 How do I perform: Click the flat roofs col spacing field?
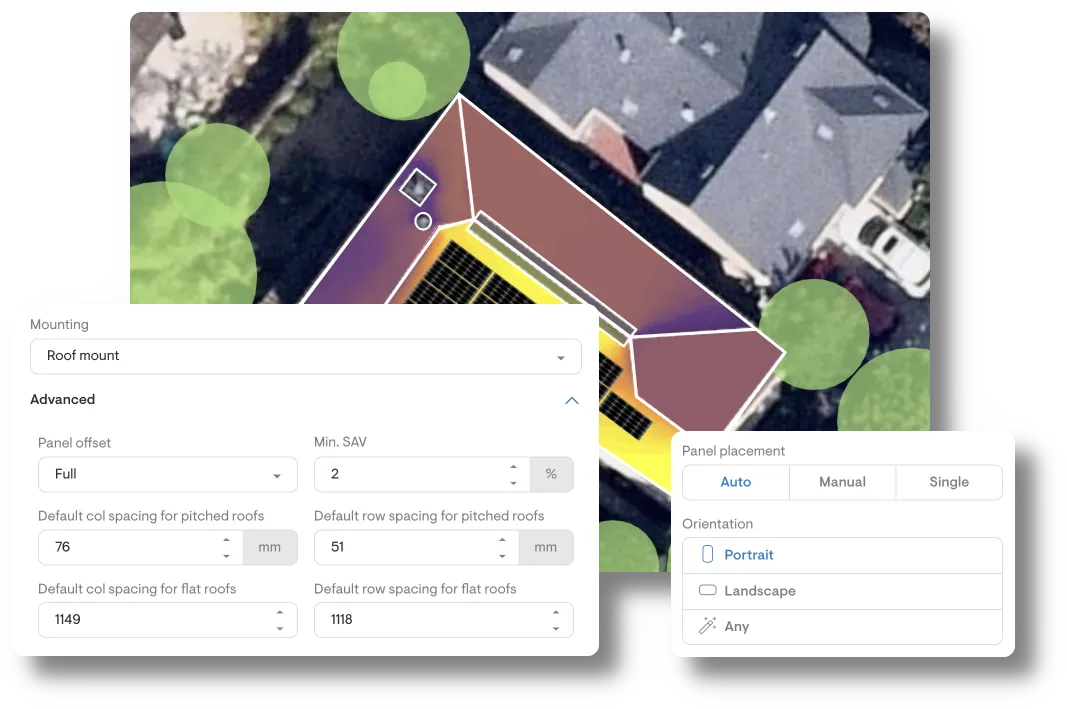[x=150, y=620]
